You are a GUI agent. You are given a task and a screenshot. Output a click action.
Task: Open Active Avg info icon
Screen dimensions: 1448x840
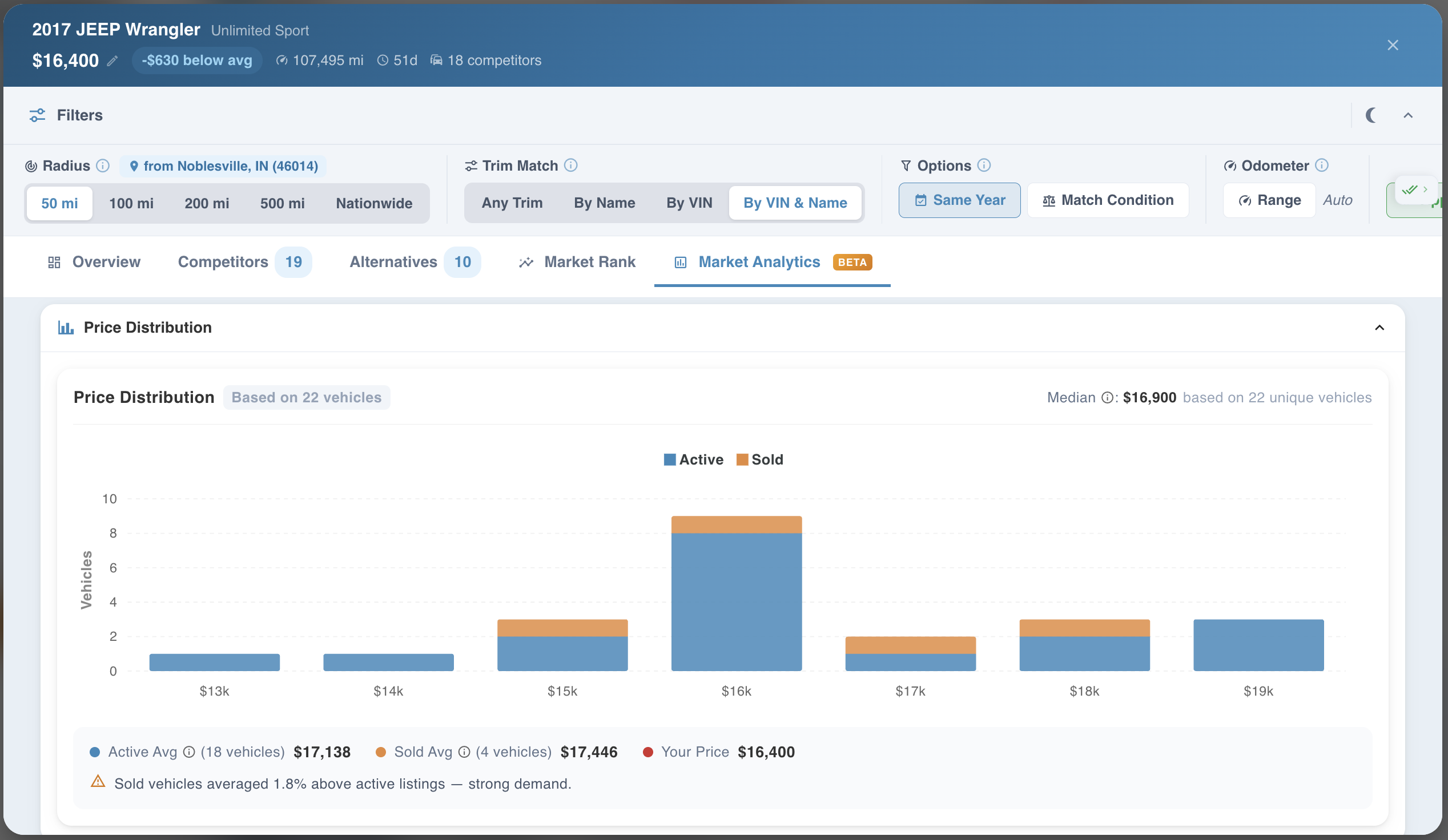[x=189, y=752]
